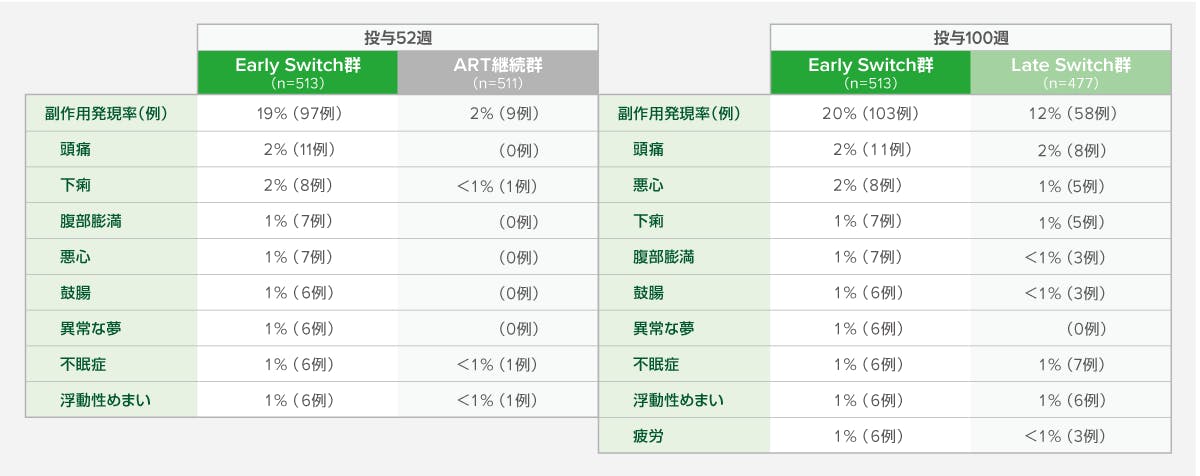Click the 2% (9例) cell
Image resolution: width=1200 pixels, height=476 pixels.
[498, 113]
